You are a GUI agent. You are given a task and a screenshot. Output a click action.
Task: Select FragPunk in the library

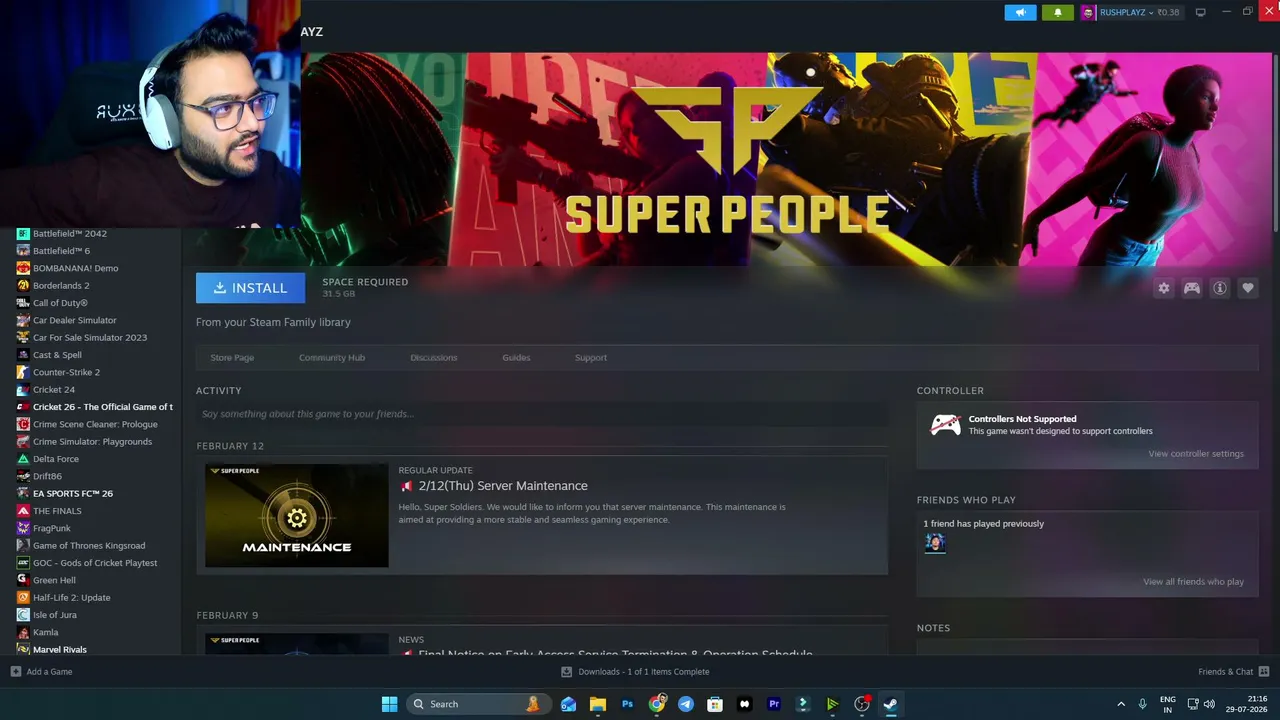pyautogui.click(x=52, y=528)
